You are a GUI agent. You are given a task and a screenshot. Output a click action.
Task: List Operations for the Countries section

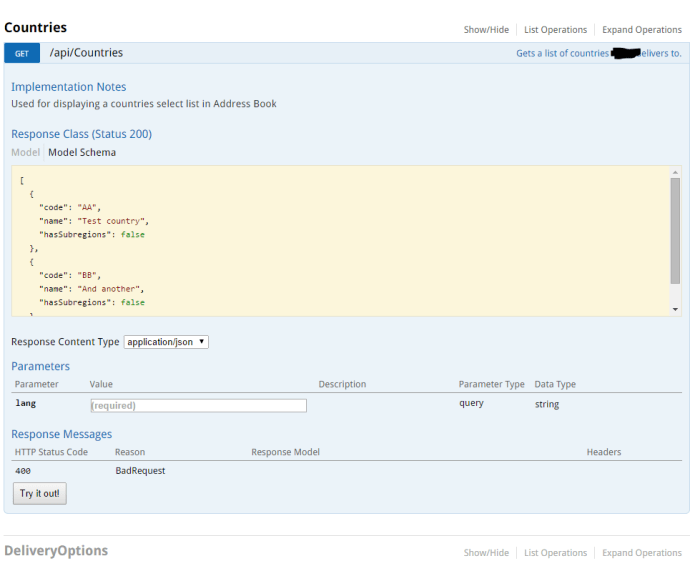point(555,30)
